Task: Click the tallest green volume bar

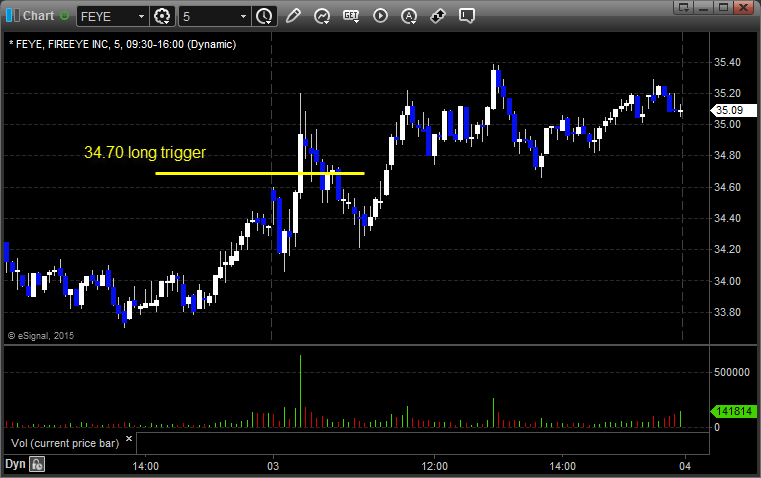Action: coord(300,391)
